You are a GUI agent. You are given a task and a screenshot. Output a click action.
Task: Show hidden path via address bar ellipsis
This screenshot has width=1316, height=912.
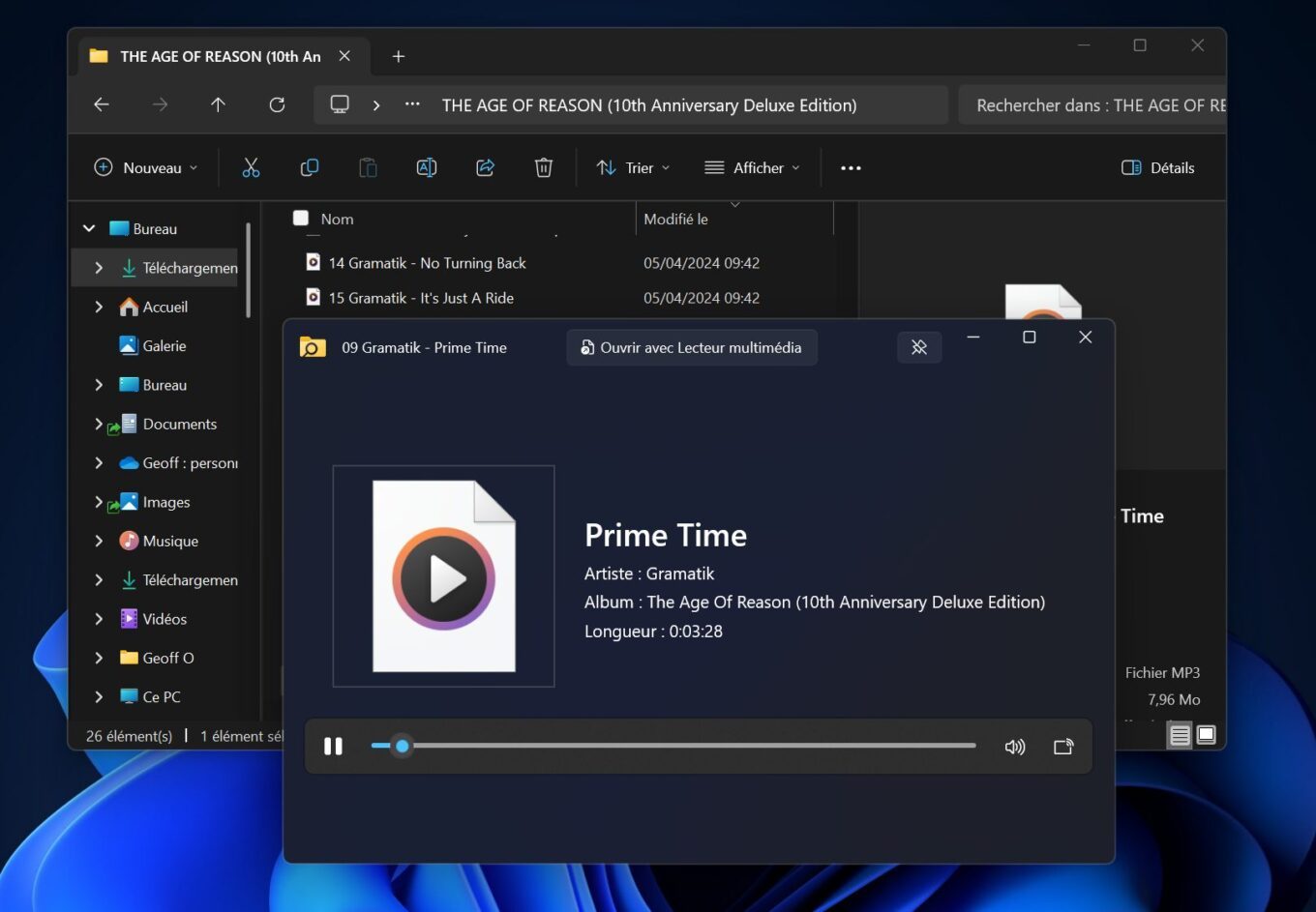coord(412,104)
